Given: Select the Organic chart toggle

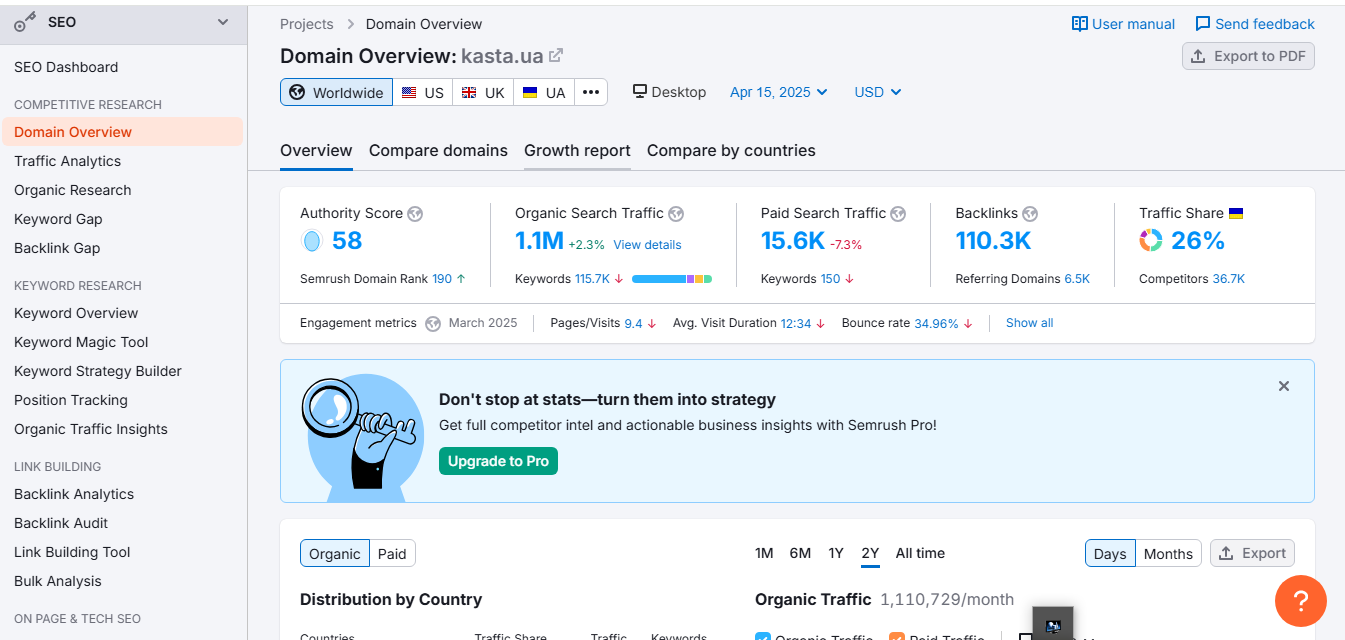Looking at the screenshot, I should [x=335, y=554].
